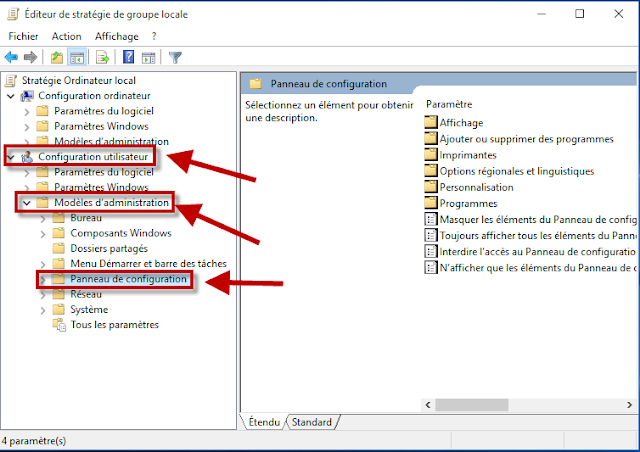This screenshot has height=452, width=640.
Task: Select Menu Démarrer et barre des tâches
Action: click(148, 263)
